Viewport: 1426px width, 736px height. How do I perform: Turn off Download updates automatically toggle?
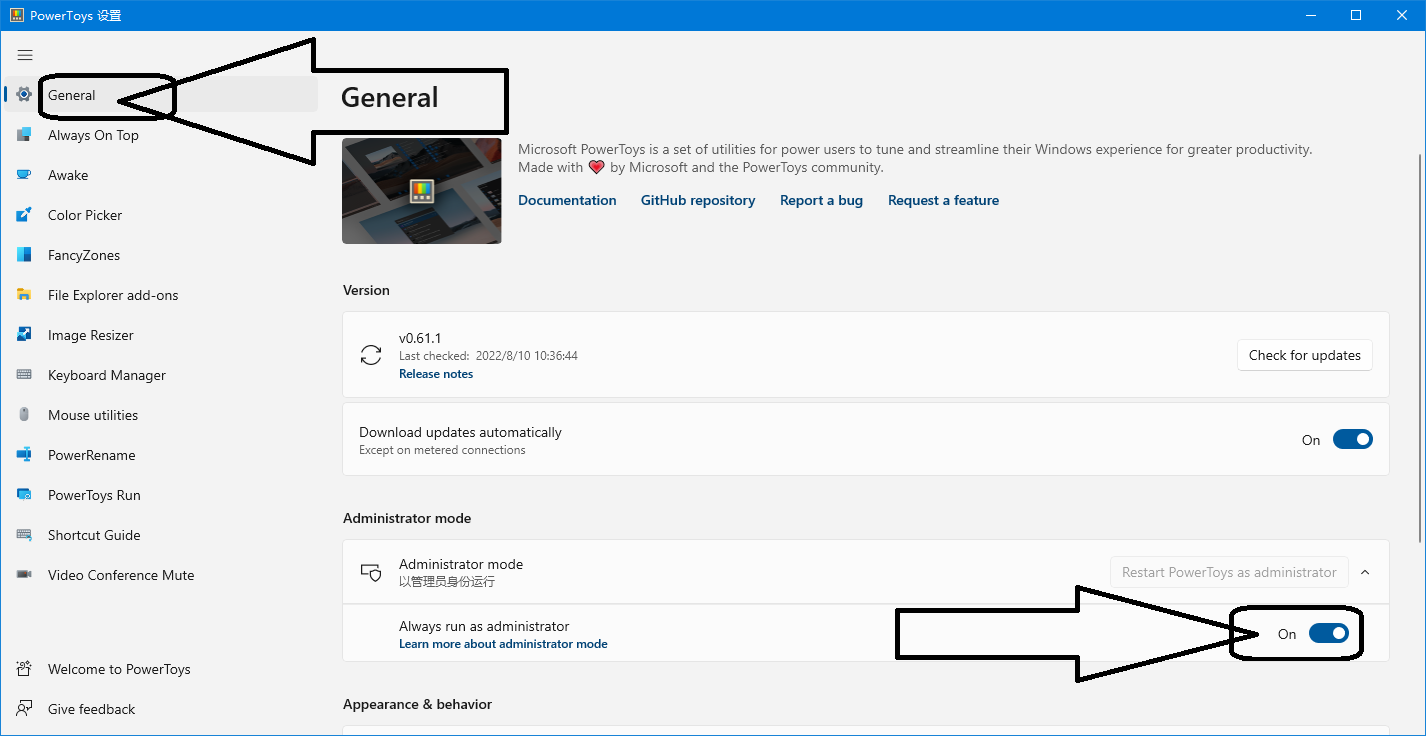coord(1353,440)
